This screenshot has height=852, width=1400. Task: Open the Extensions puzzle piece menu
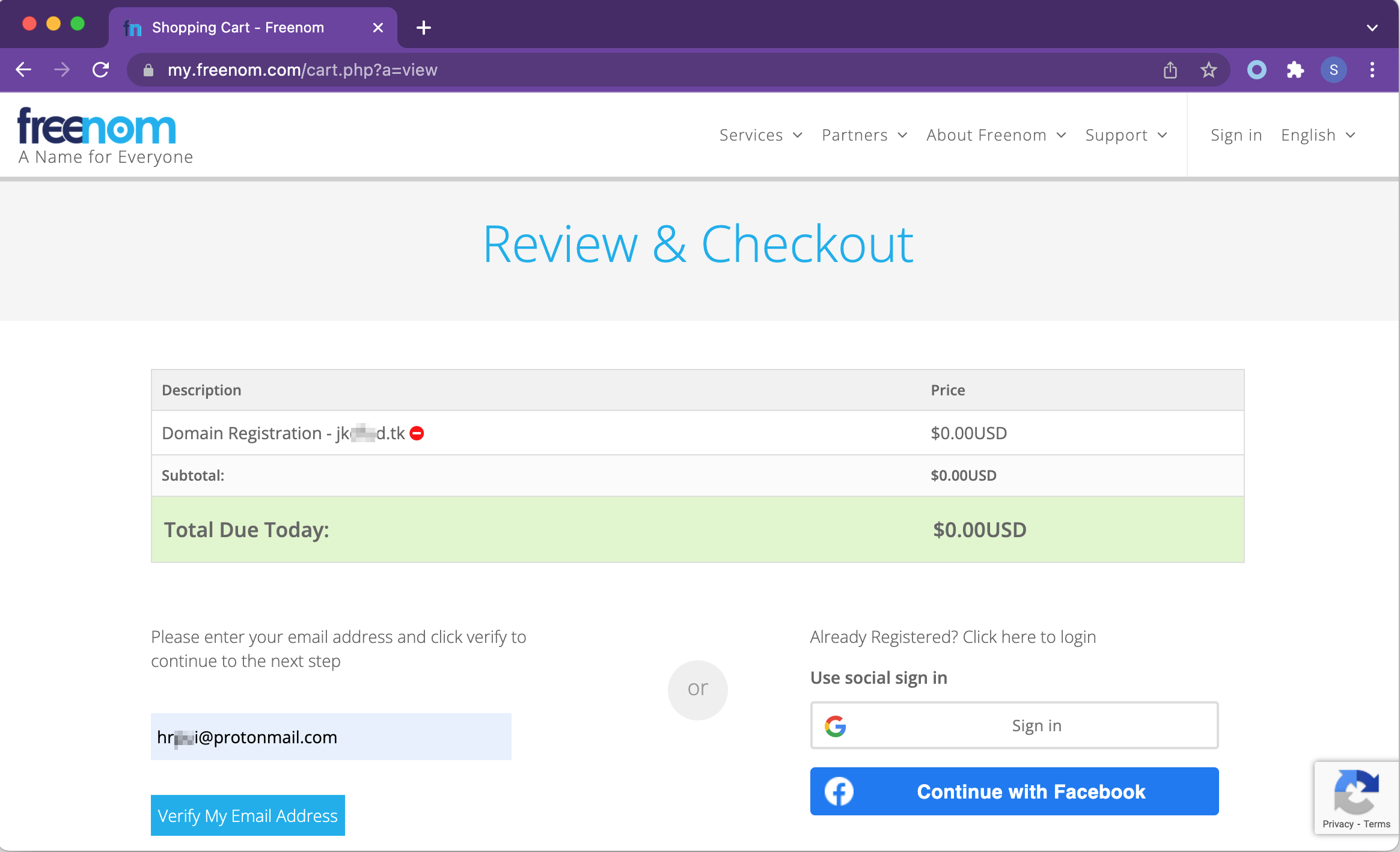point(1295,70)
